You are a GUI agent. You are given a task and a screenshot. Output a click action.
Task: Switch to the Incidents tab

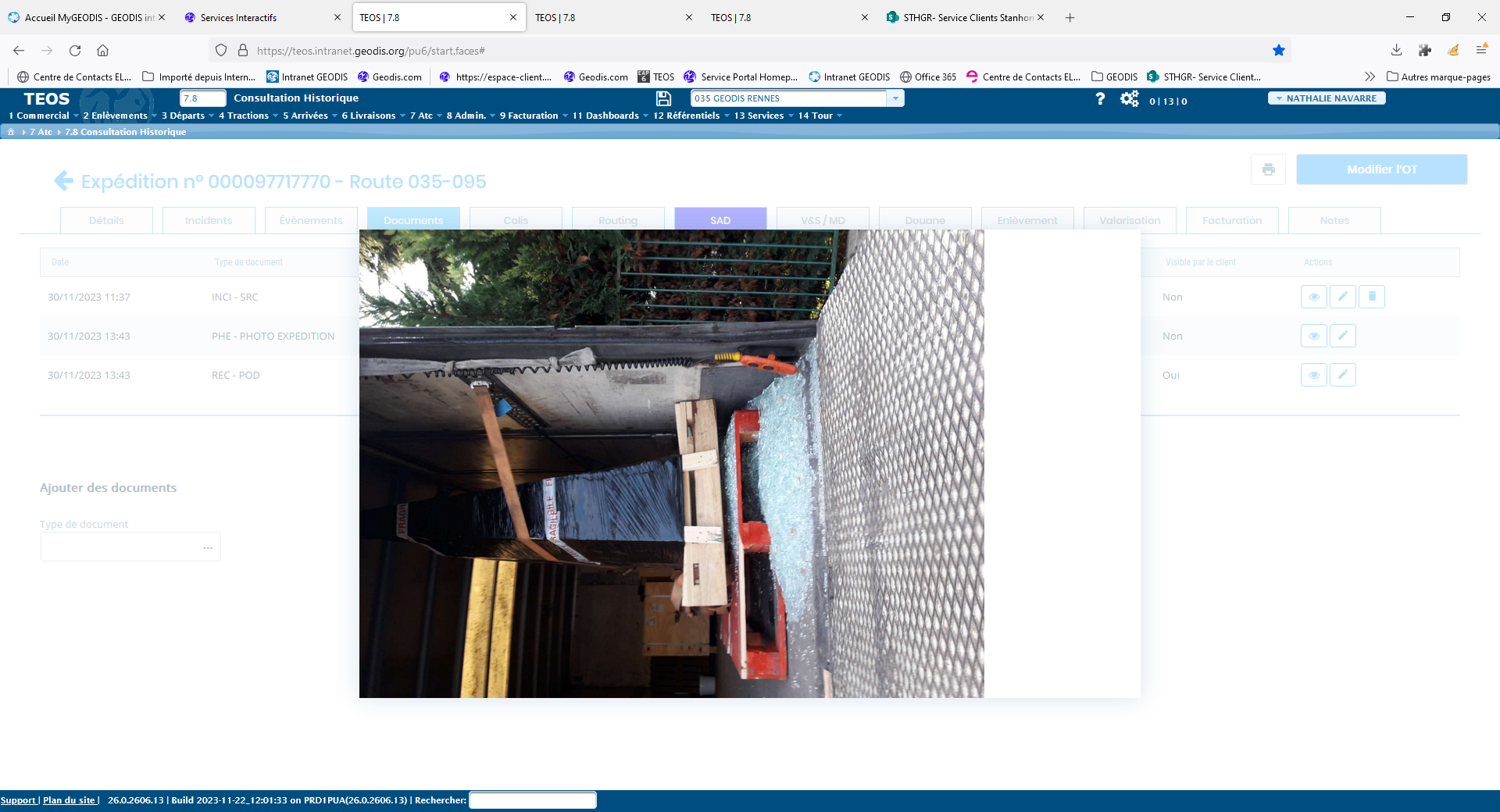click(x=209, y=221)
